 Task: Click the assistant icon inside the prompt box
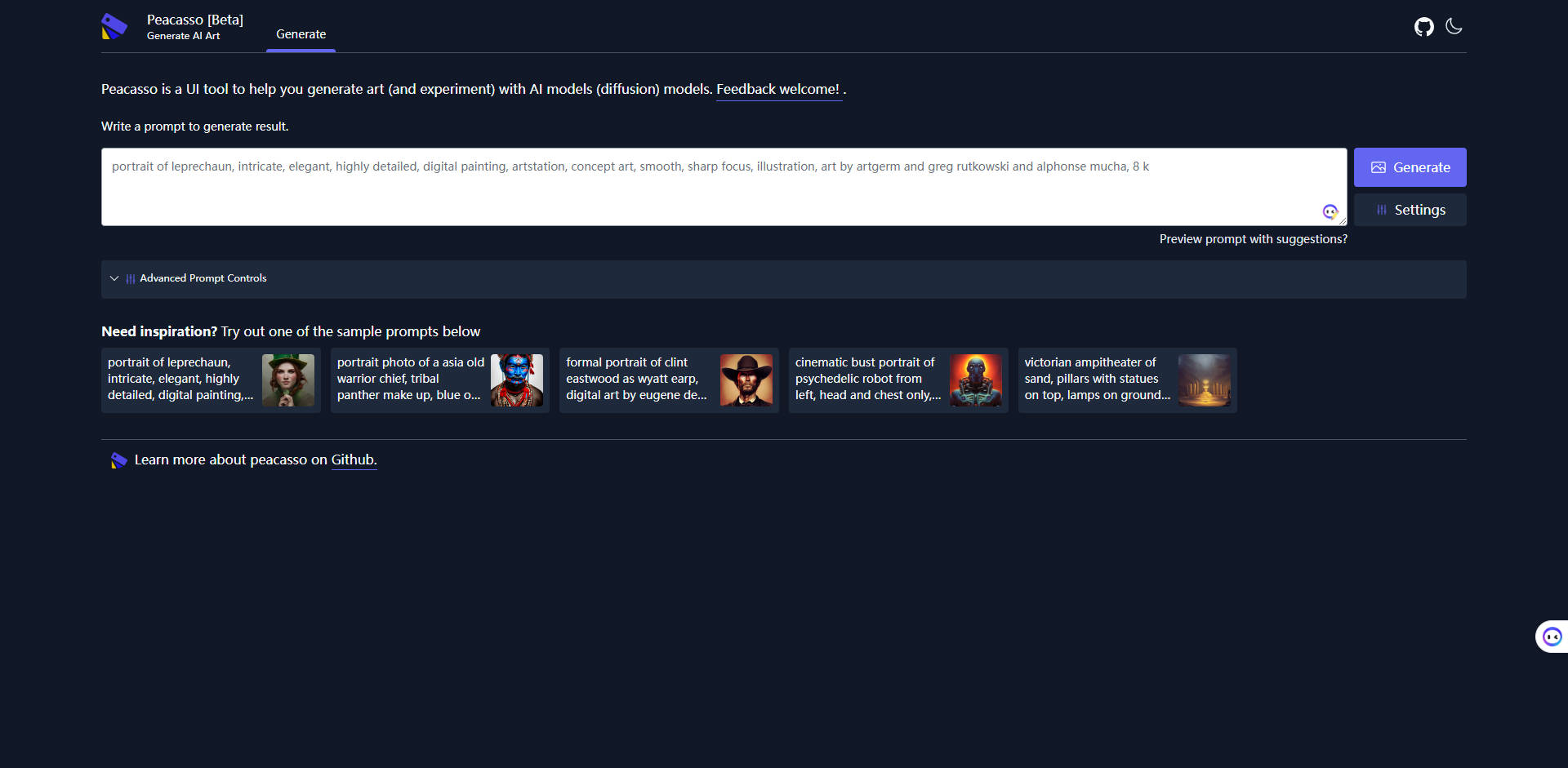pyautogui.click(x=1330, y=212)
